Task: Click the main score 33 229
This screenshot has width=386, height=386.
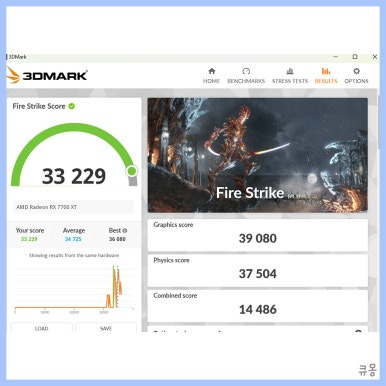Action: [x=74, y=176]
